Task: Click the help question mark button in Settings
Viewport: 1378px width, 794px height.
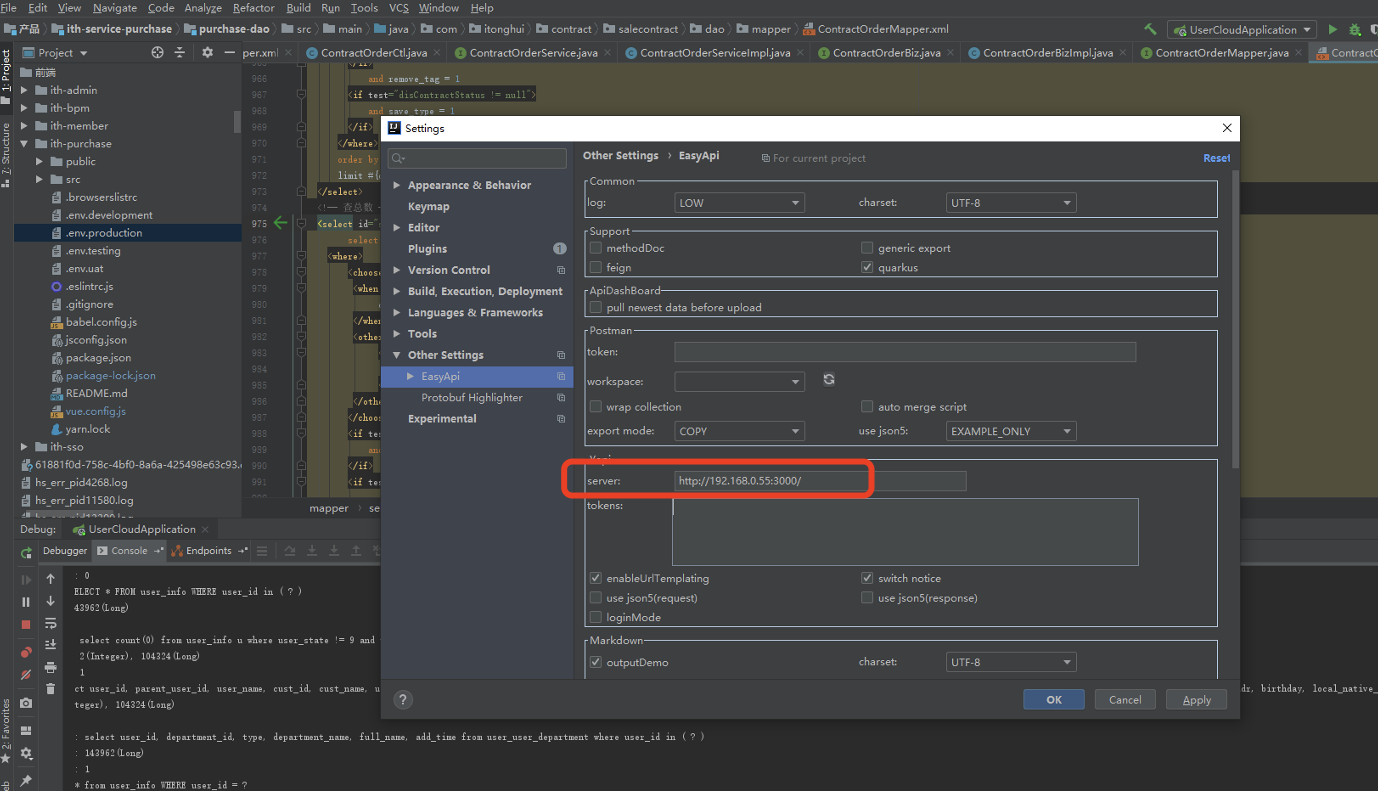Action: point(403,700)
